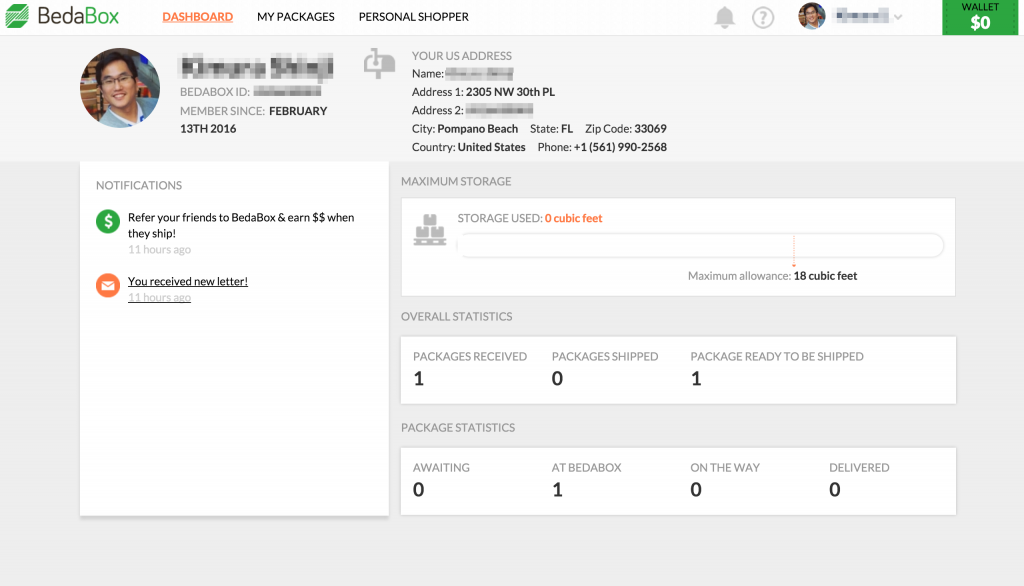Select the Package Ready To Be Shipped stat
This screenshot has height=586, width=1024.
(x=696, y=378)
